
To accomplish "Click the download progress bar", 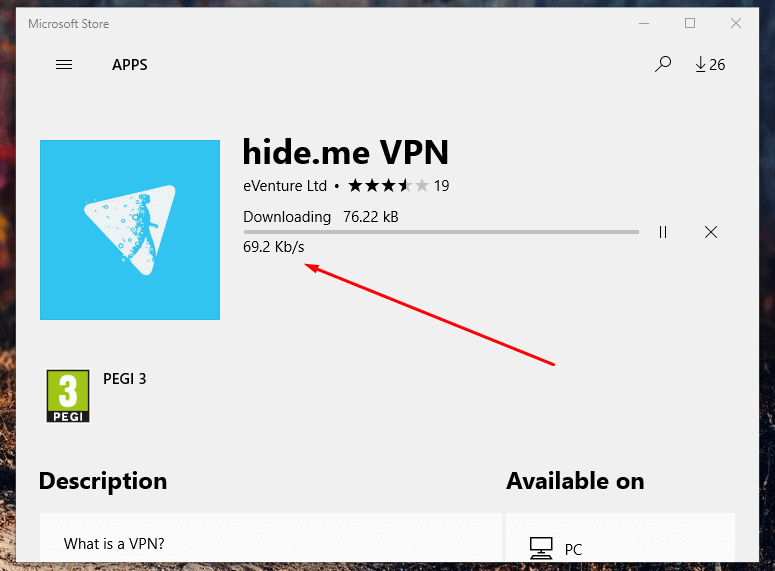I will point(441,232).
